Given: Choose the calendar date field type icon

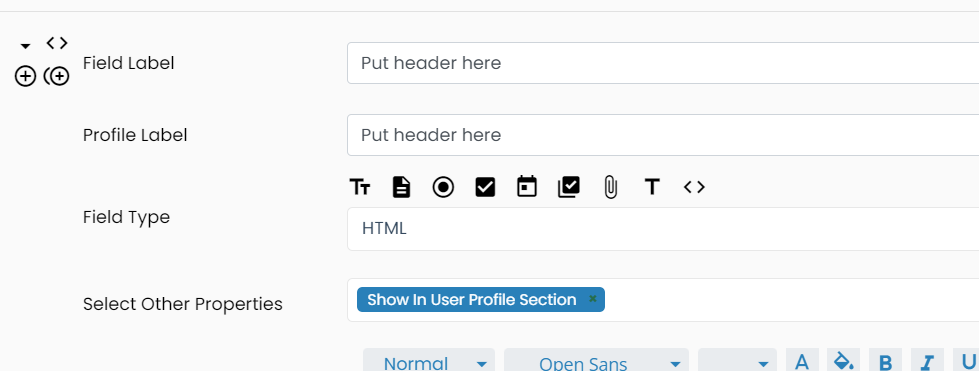Looking at the screenshot, I should tap(527, 187).
